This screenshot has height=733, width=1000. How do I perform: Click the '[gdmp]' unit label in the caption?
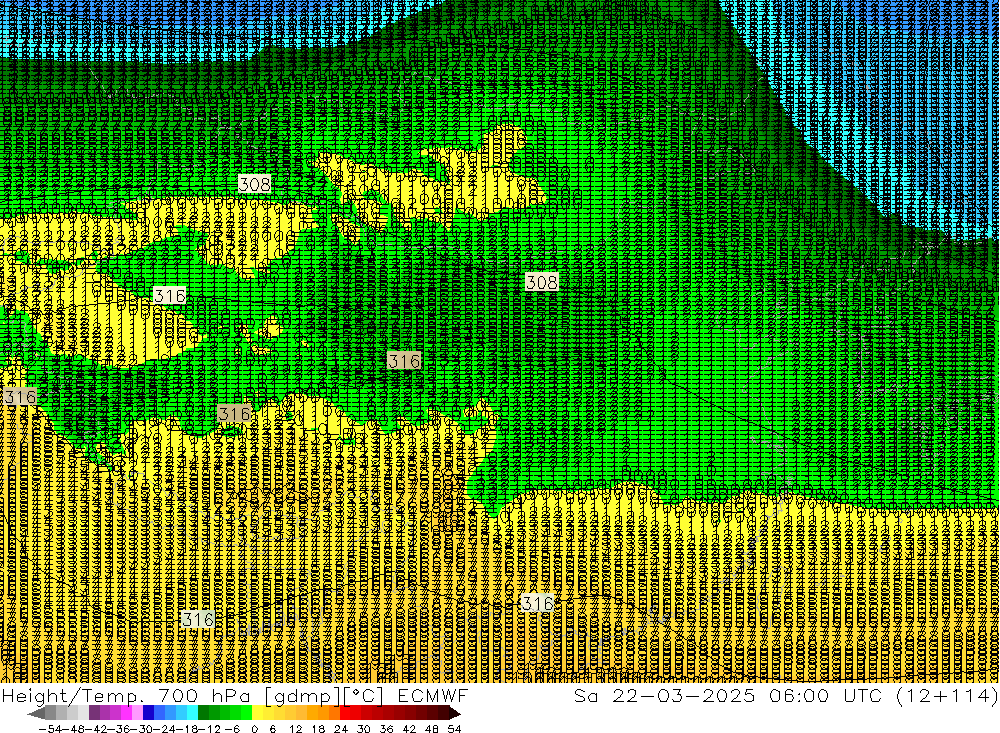pyautogui.click(x=303, y=696)
